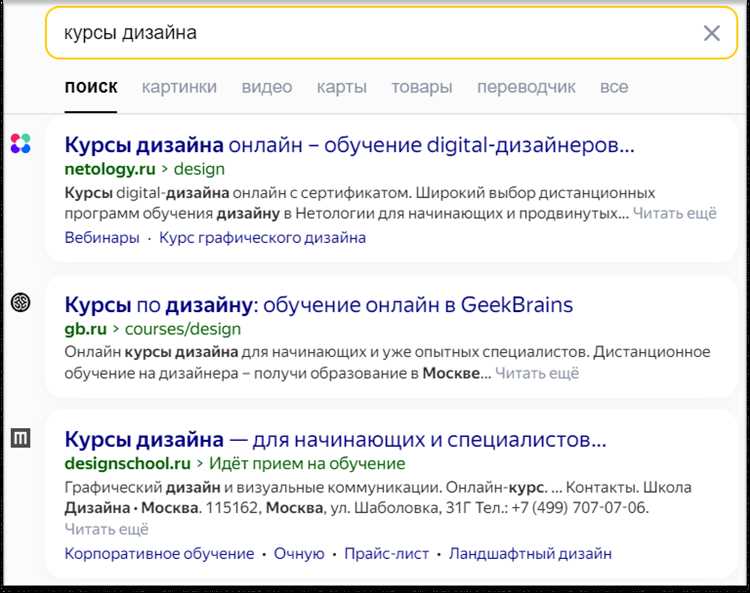Click «Читать ещё» in the Netology snippet
The image size is (750, 593).
(x=675, y=213)
